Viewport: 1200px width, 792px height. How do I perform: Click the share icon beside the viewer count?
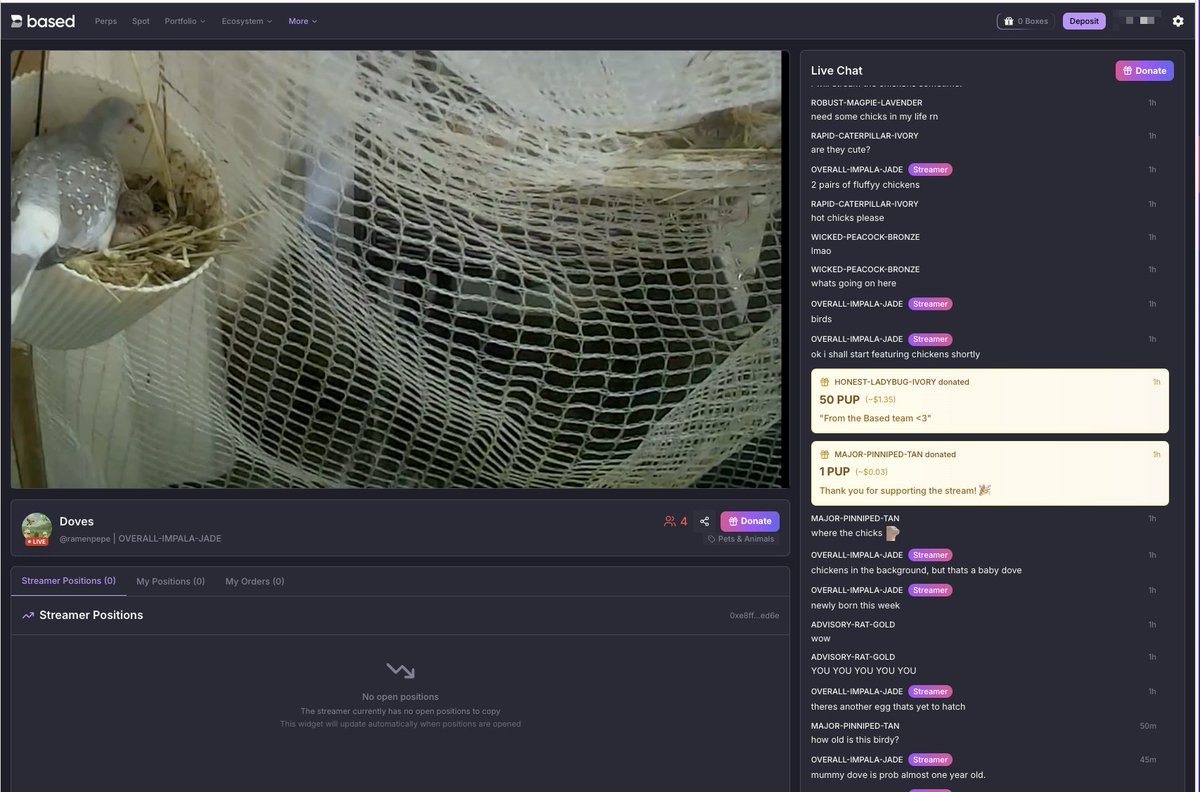click(x=704, y=521)
